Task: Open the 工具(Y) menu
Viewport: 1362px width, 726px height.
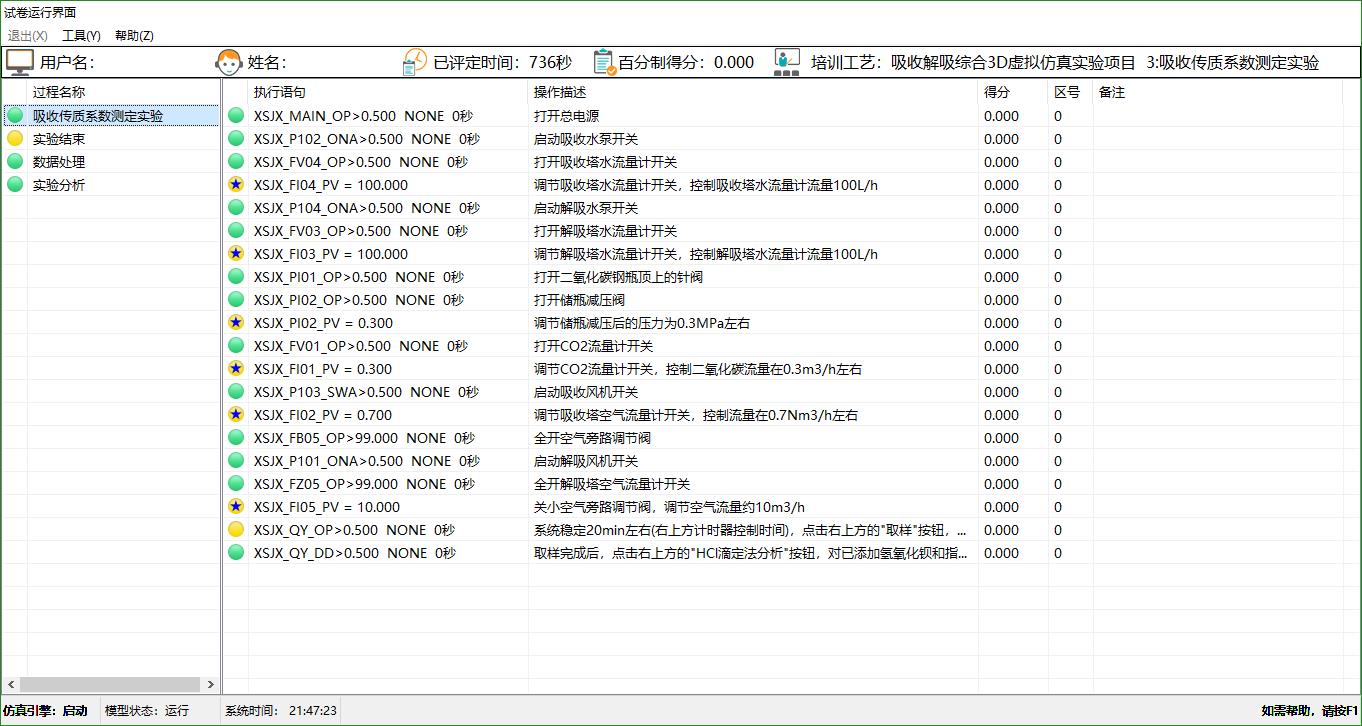Action: pos(81,35)
